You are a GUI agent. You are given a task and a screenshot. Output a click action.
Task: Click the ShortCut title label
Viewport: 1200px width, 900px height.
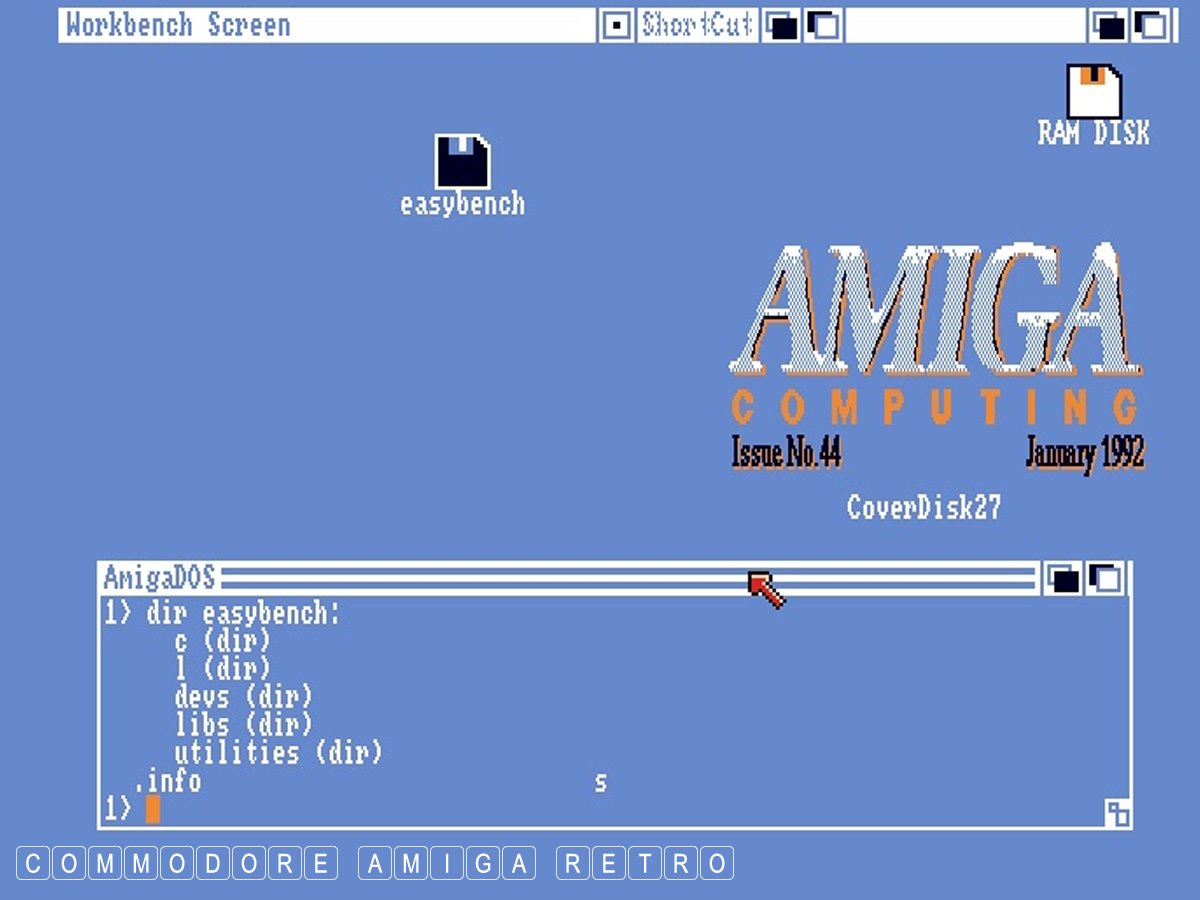697,25
